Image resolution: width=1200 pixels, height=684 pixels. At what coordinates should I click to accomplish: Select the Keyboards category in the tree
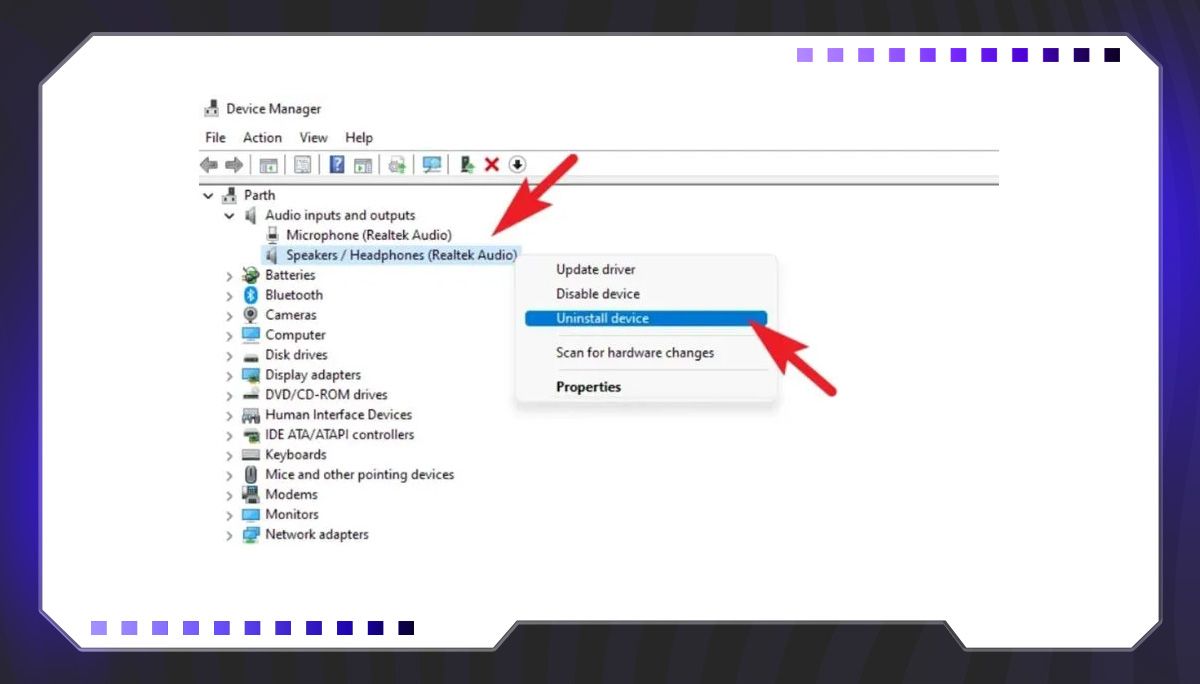pos(295,455)
